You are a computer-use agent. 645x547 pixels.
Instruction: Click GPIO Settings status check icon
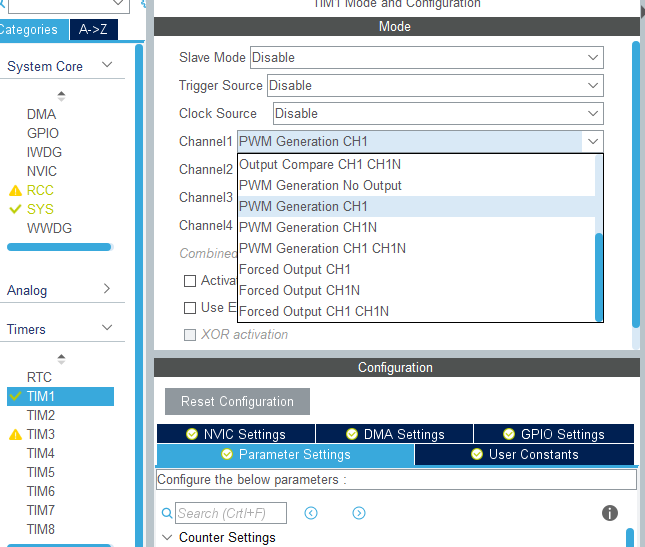pyautogui.click(x=509, y=434)
